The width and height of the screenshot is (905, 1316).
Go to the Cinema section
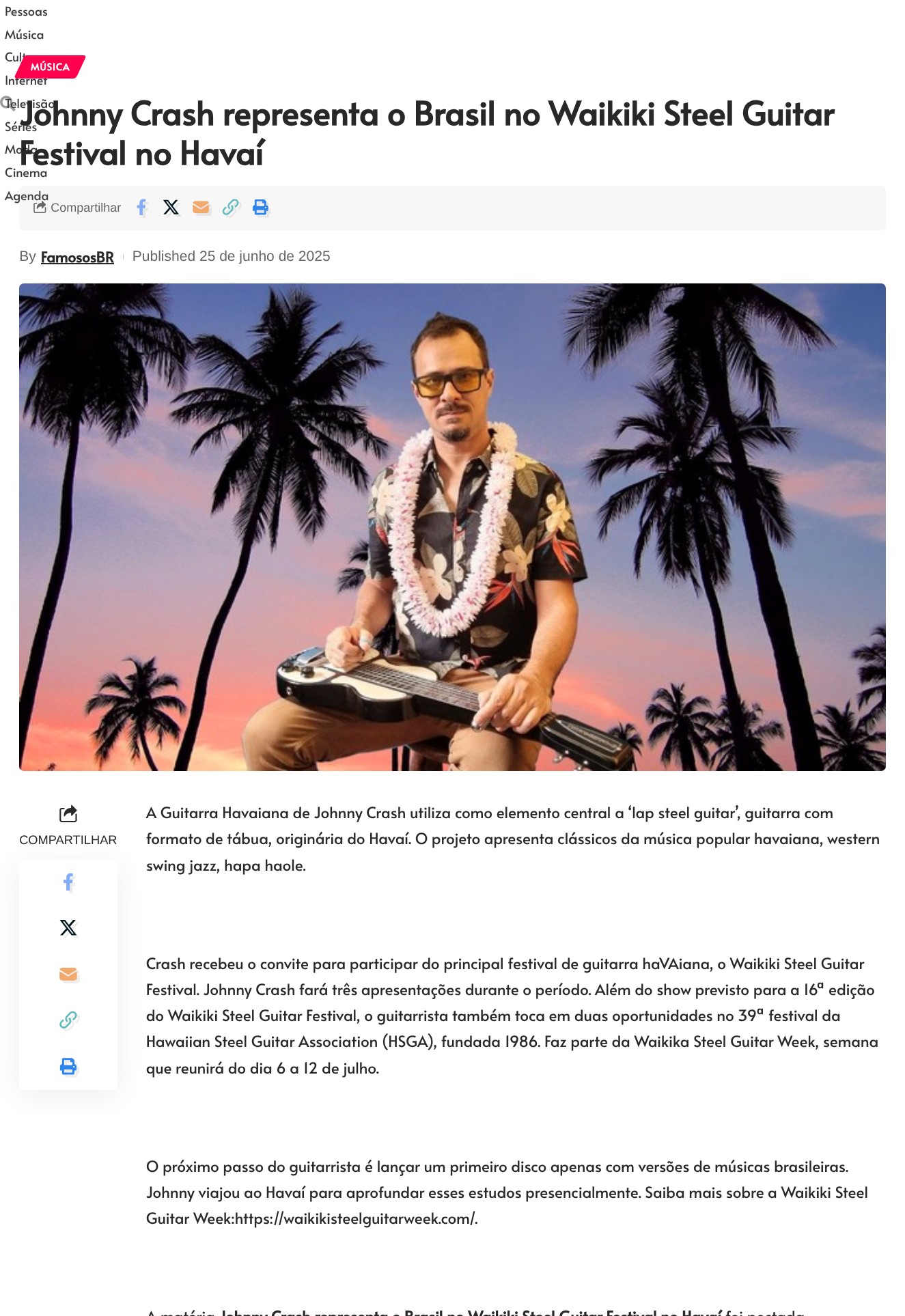[26, 173]
